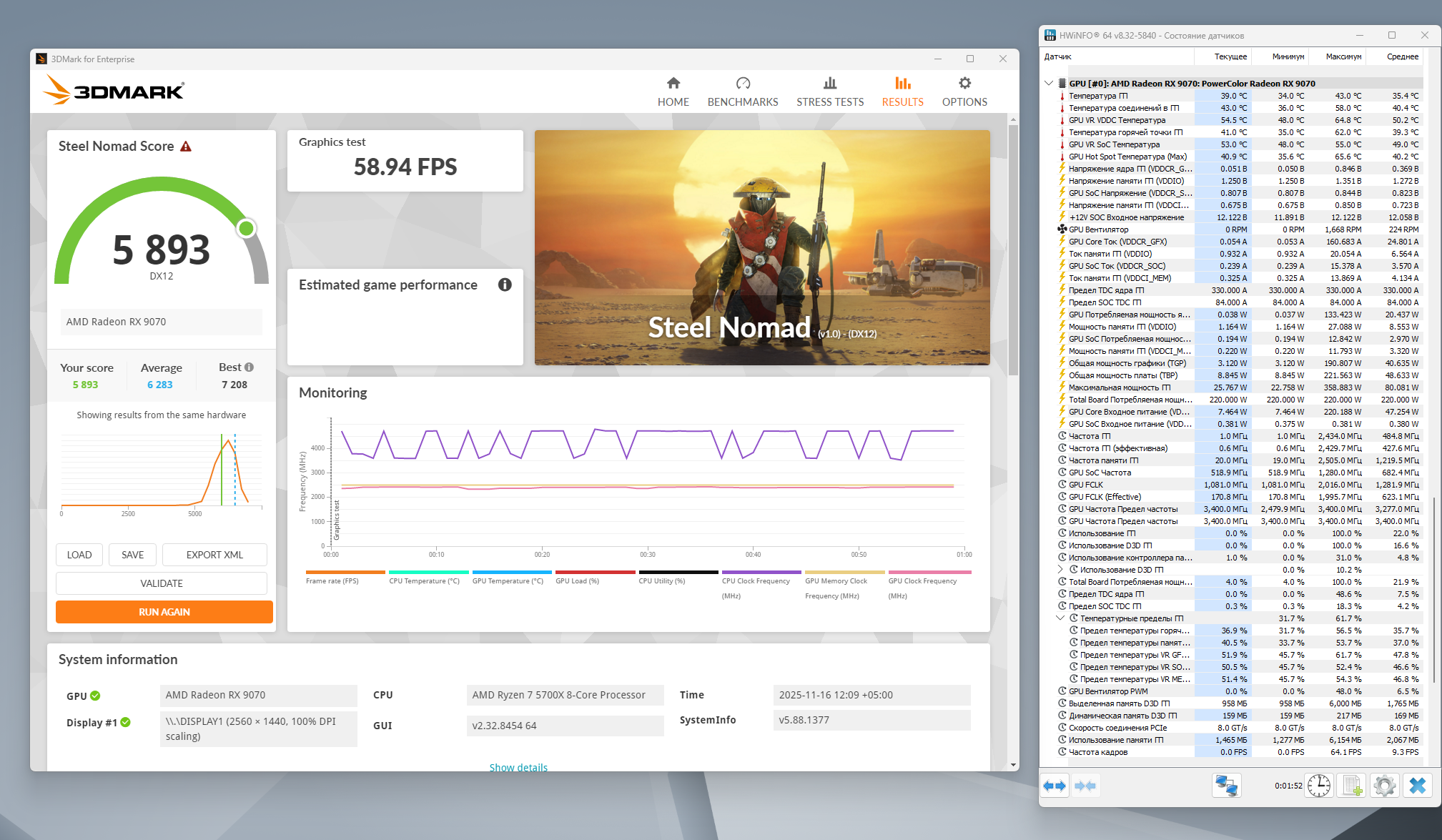Click the warning triangle next to Steel Nomad Score

(x=186, y=147)
